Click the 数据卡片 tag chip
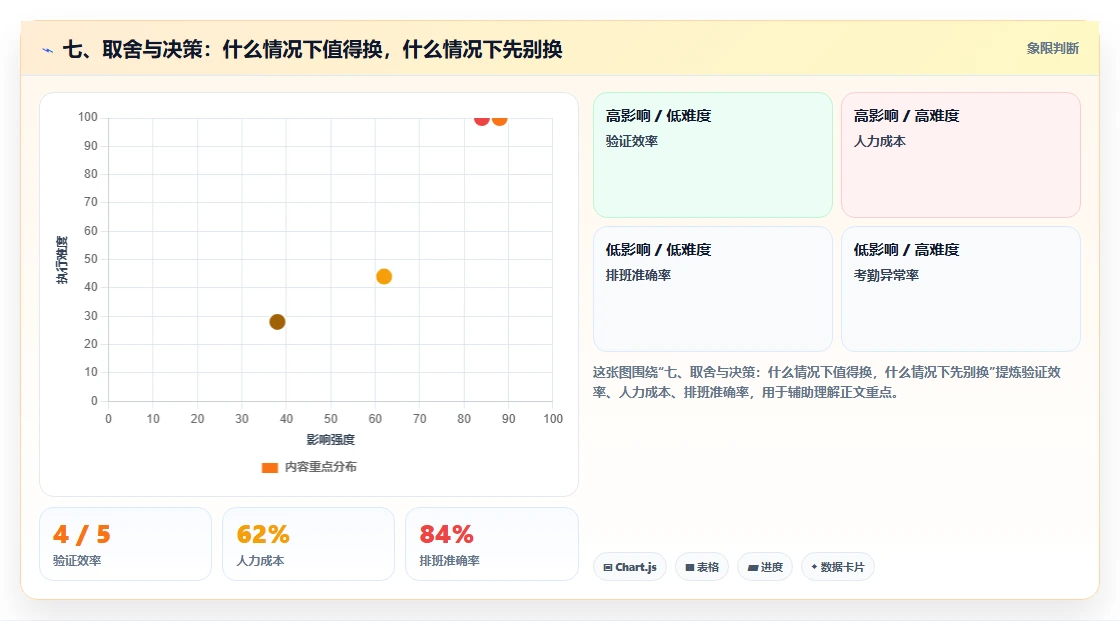The image size is (1120, 621). tap(838, 567)
